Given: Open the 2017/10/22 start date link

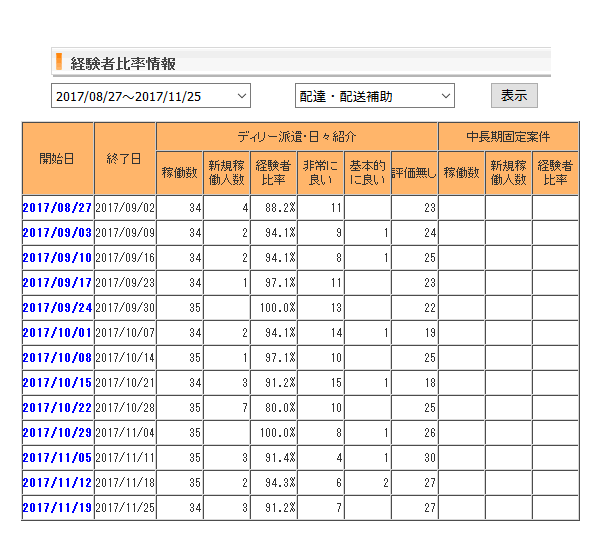Looking at the screenshot, I should (57, 408).
